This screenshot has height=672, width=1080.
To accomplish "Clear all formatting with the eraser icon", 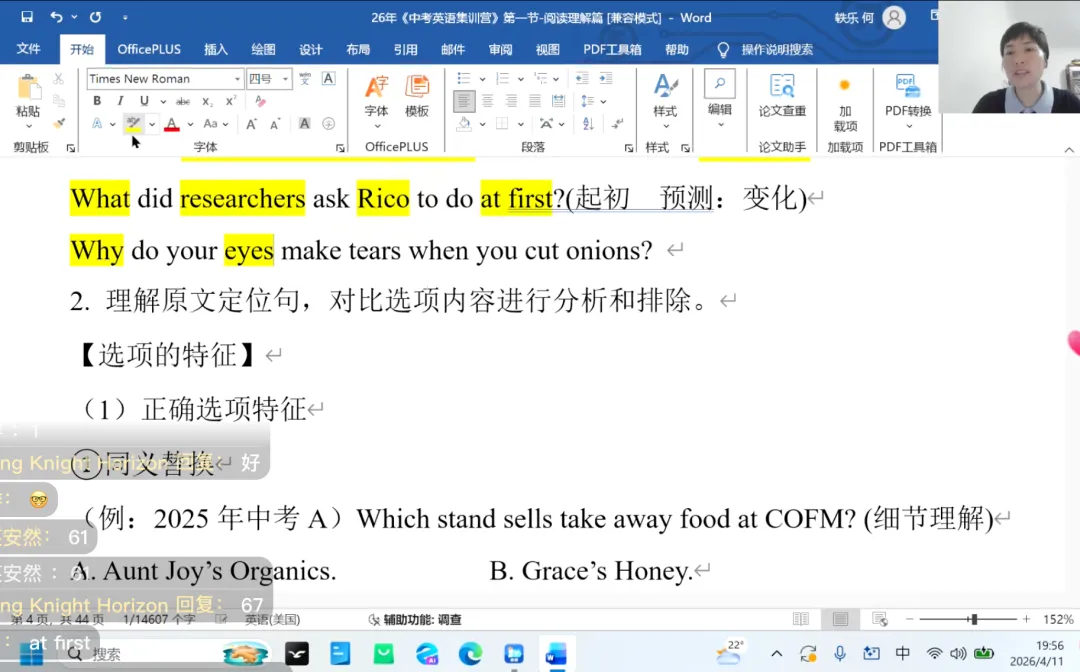I will point(260,100).
